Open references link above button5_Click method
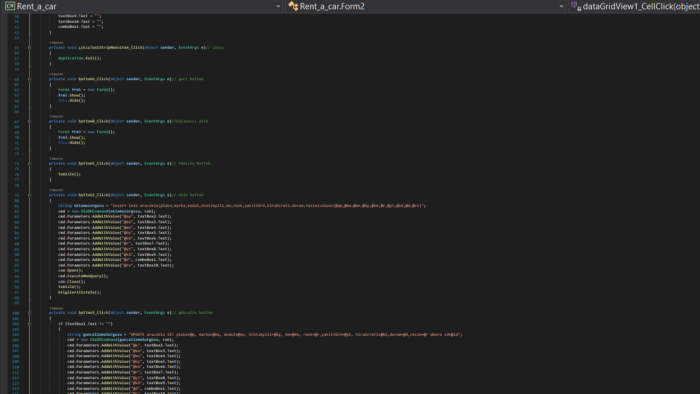 (x=56, y=158)
